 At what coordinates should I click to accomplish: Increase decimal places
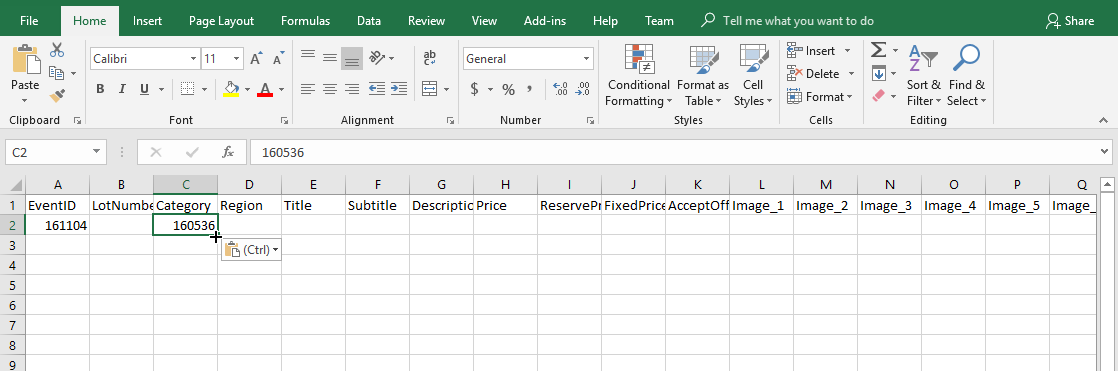point(561,89)
